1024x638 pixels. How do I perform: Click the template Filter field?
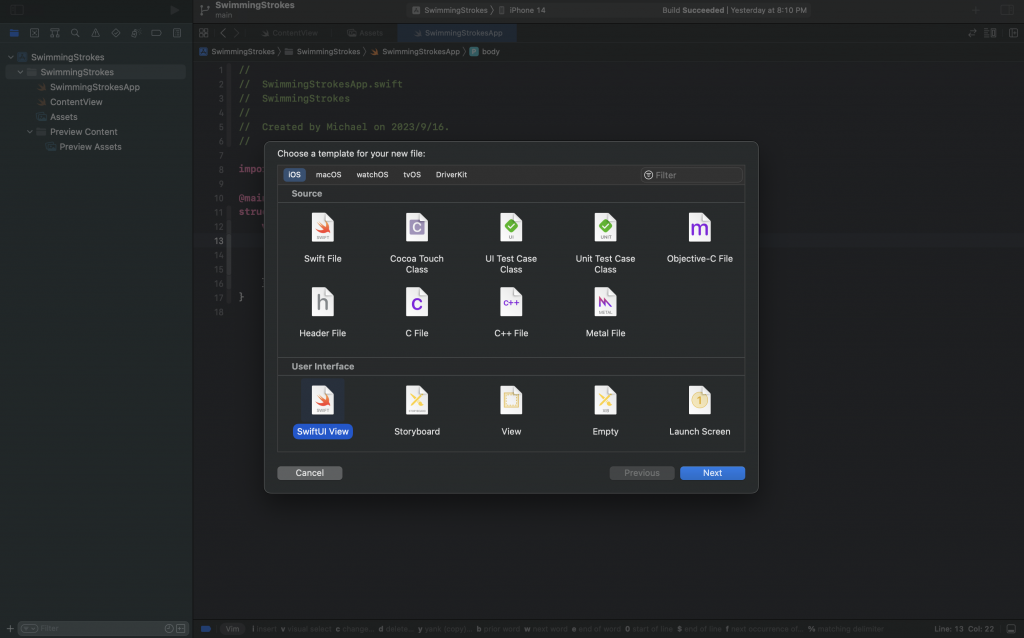coord(692,175)
